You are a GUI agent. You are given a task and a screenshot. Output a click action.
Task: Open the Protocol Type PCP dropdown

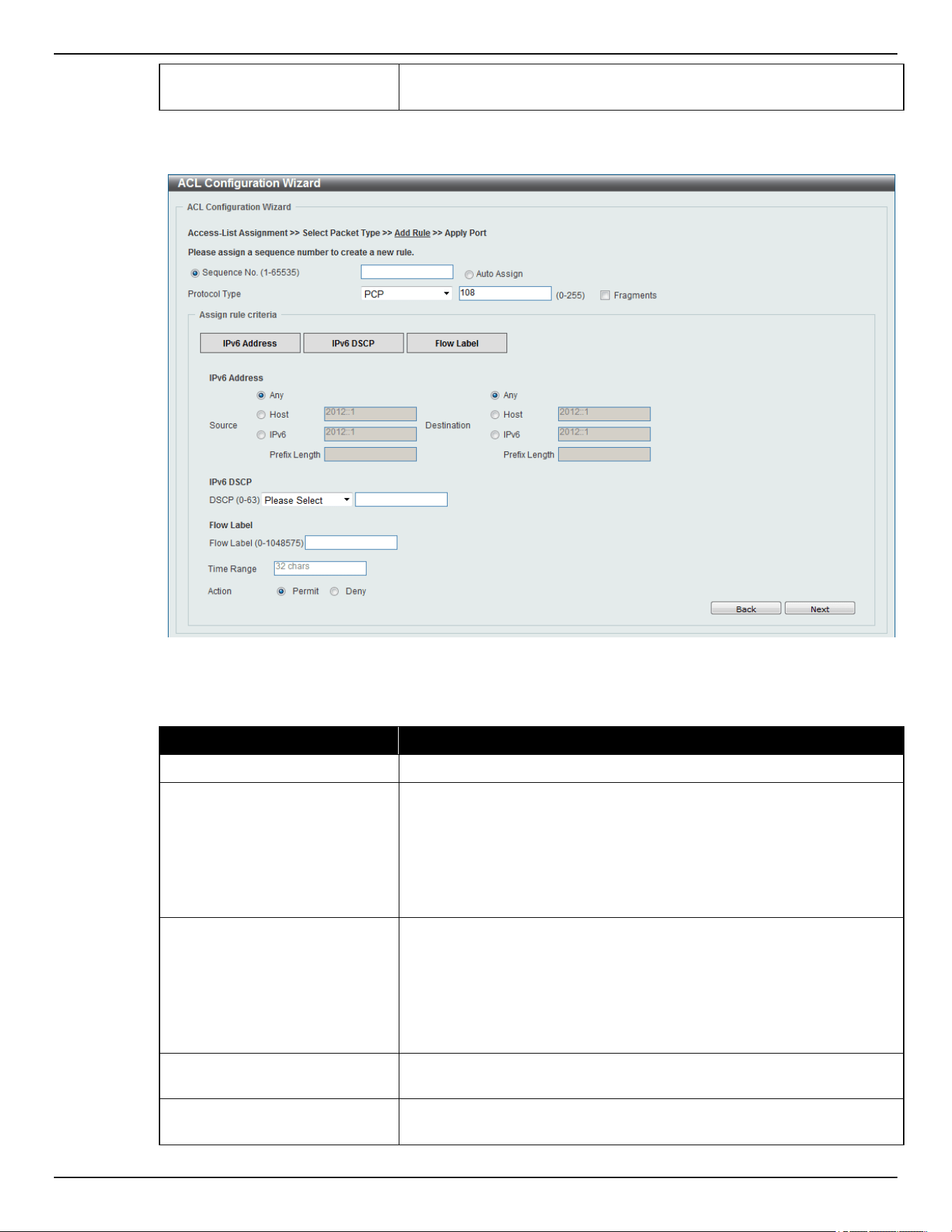(406, 294)
